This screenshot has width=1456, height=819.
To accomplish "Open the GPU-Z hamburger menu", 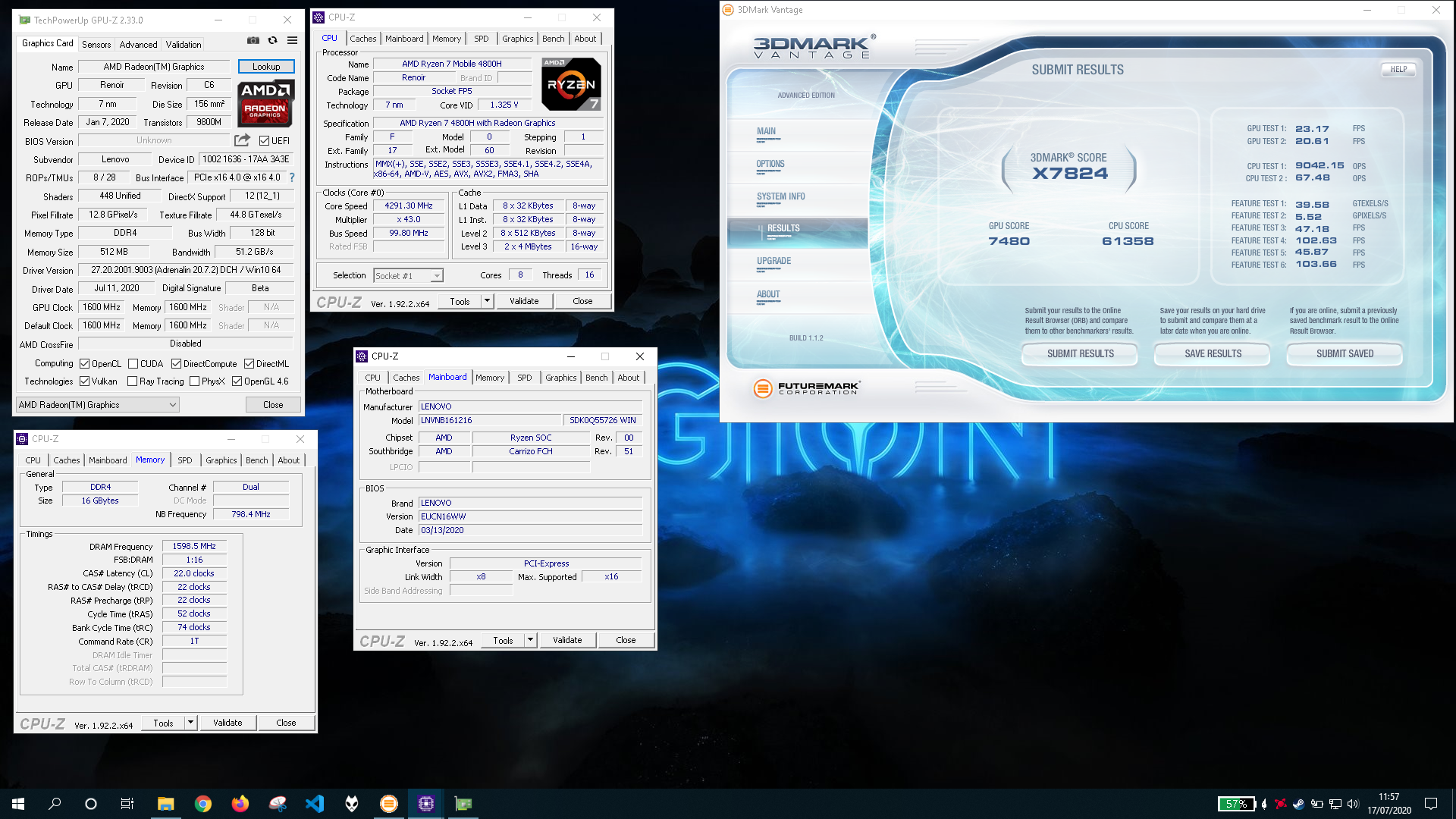I will (293, 40).
